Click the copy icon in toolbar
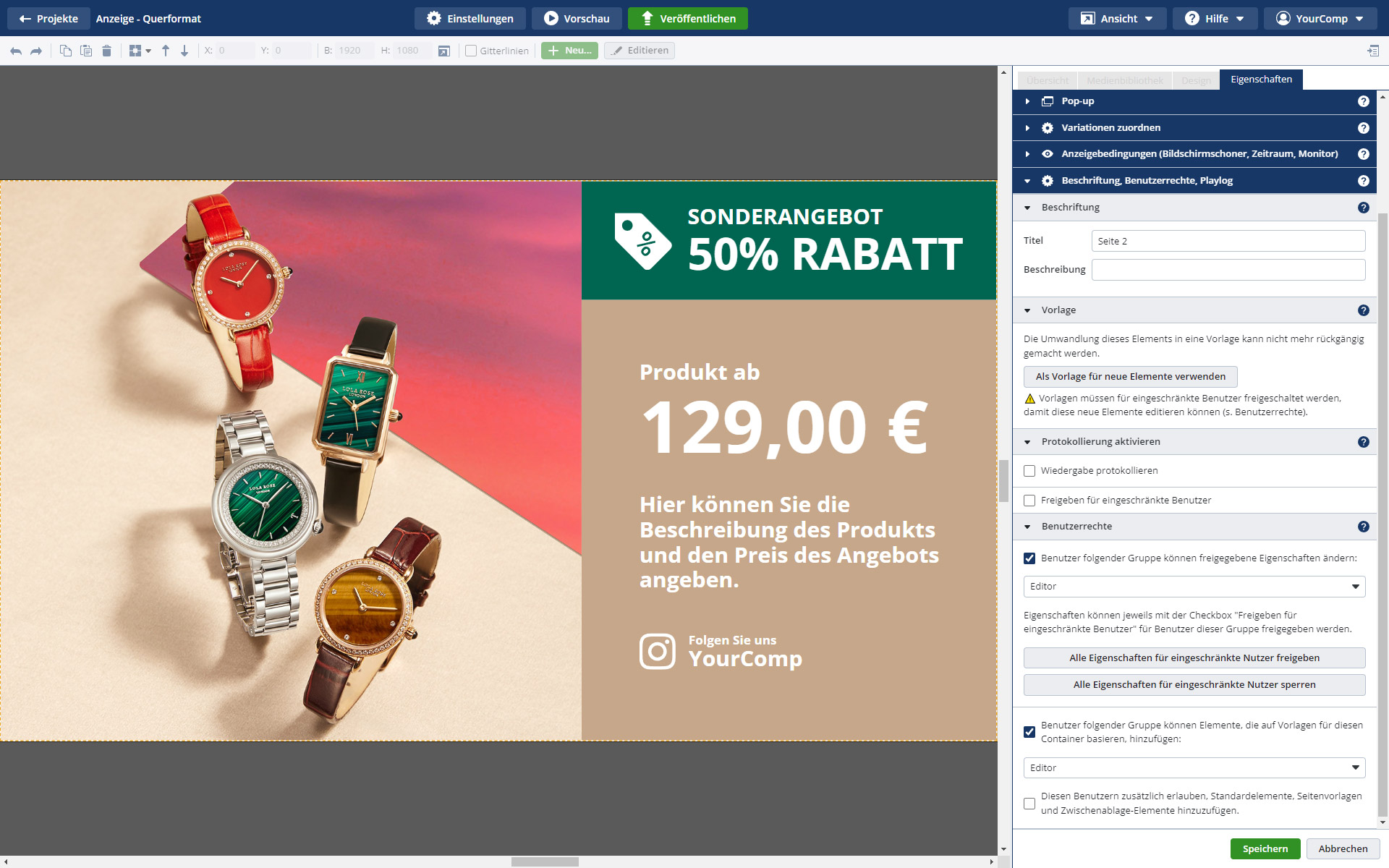The image size is (1389, 868). [x=65, y=51]
